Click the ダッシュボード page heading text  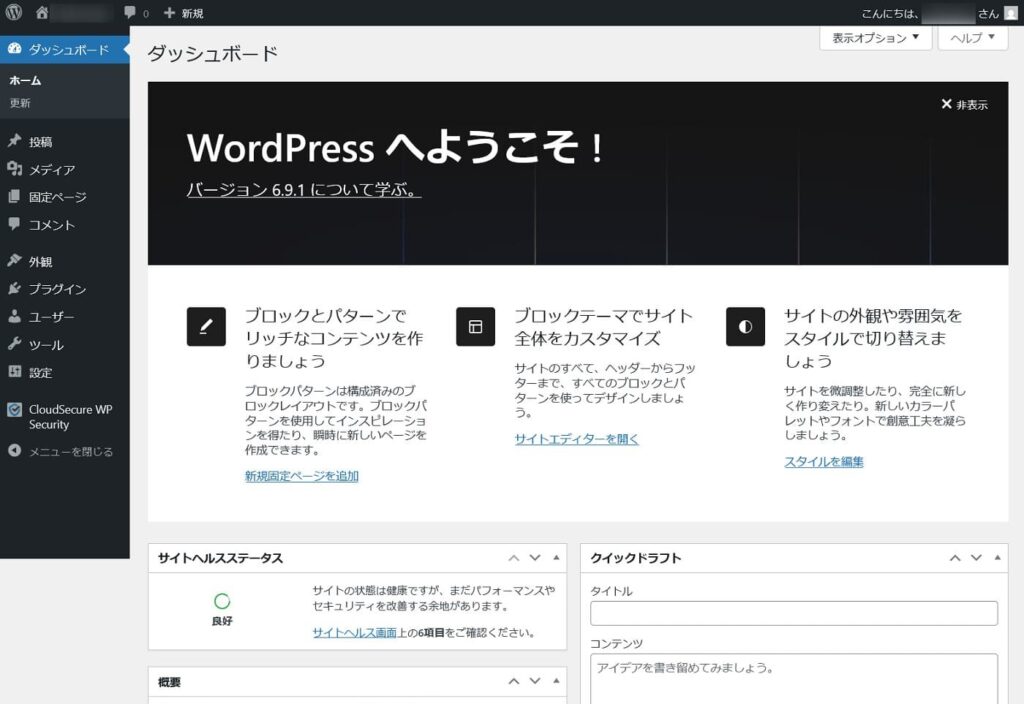(x=213, y=53)
